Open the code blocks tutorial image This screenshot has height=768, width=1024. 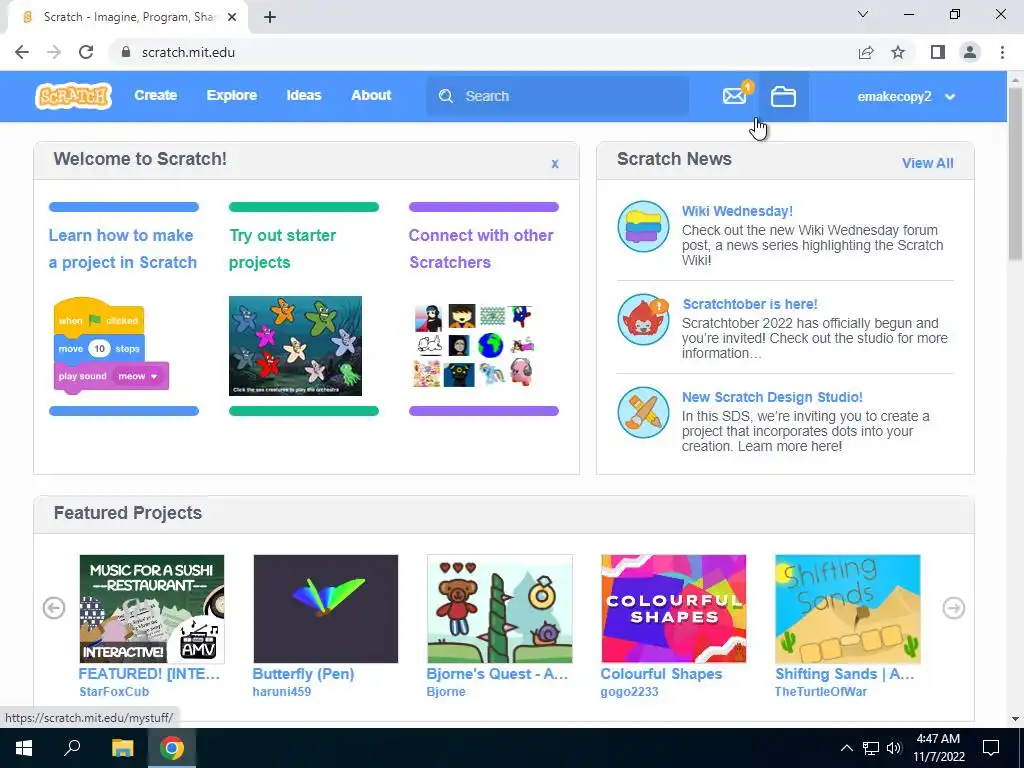[111, 346]
